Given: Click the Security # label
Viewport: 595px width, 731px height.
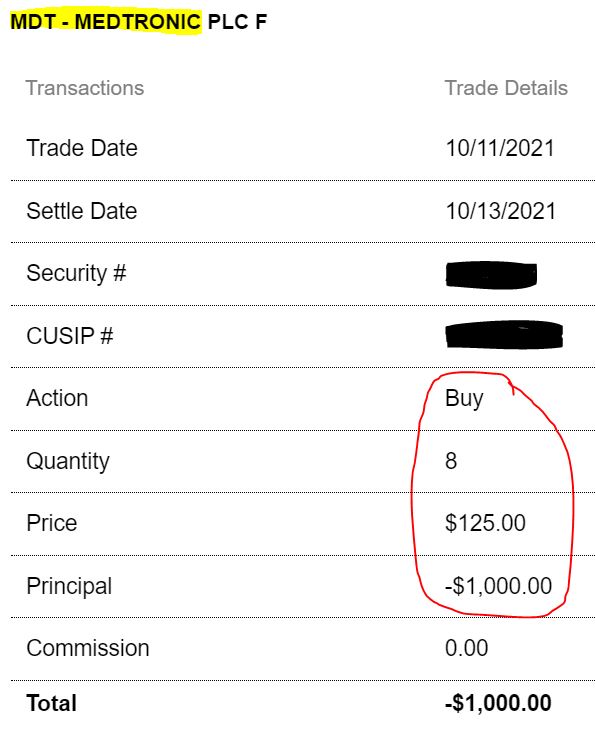Looking at the screenshot, I should [x=76, y=273].
